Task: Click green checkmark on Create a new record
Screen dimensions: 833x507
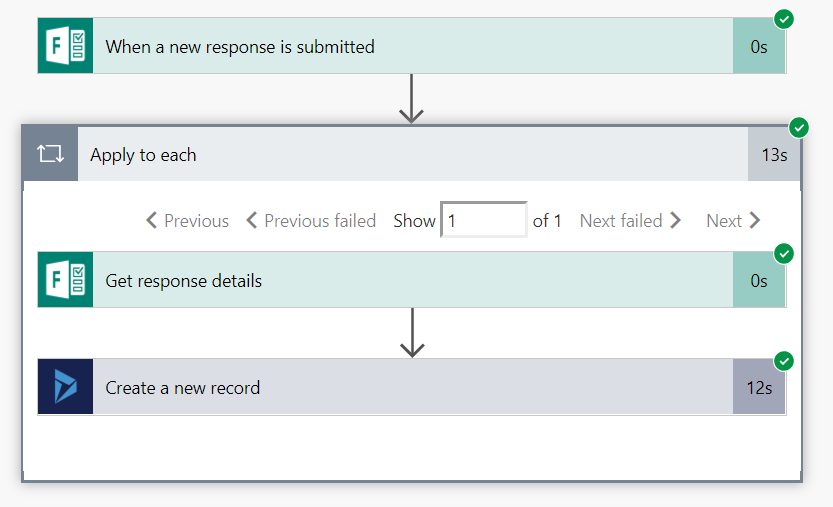Action: tap(784, 360)
